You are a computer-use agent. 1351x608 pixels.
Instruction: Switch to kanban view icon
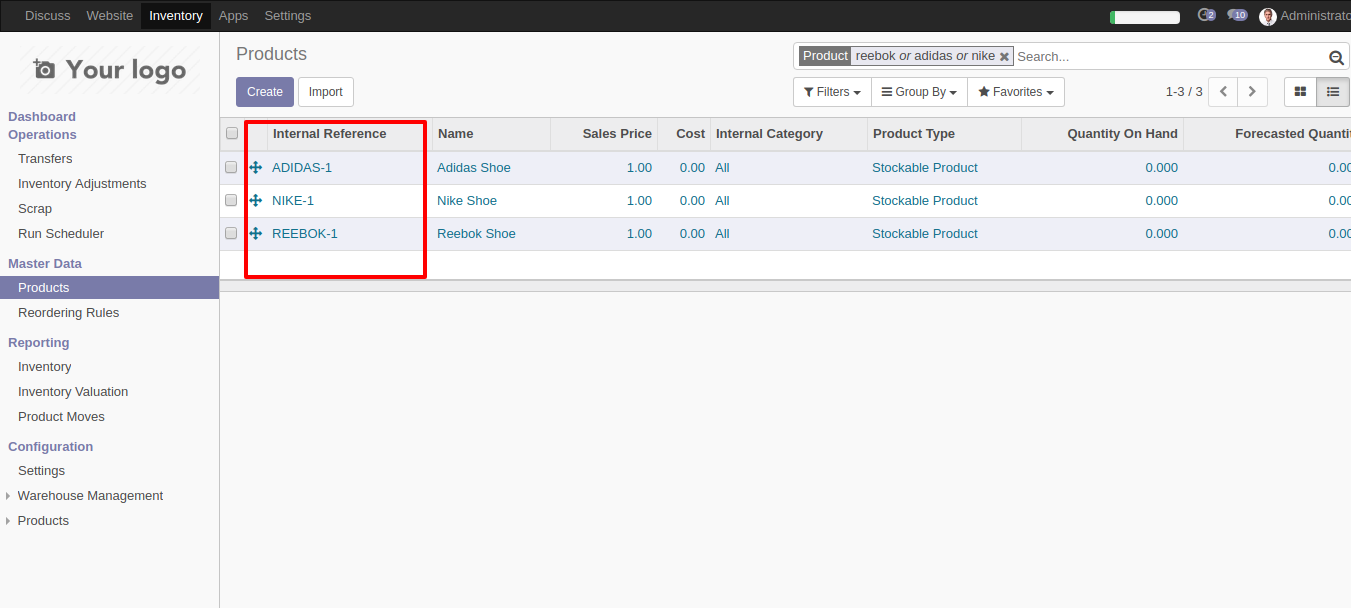[1300, 92]
